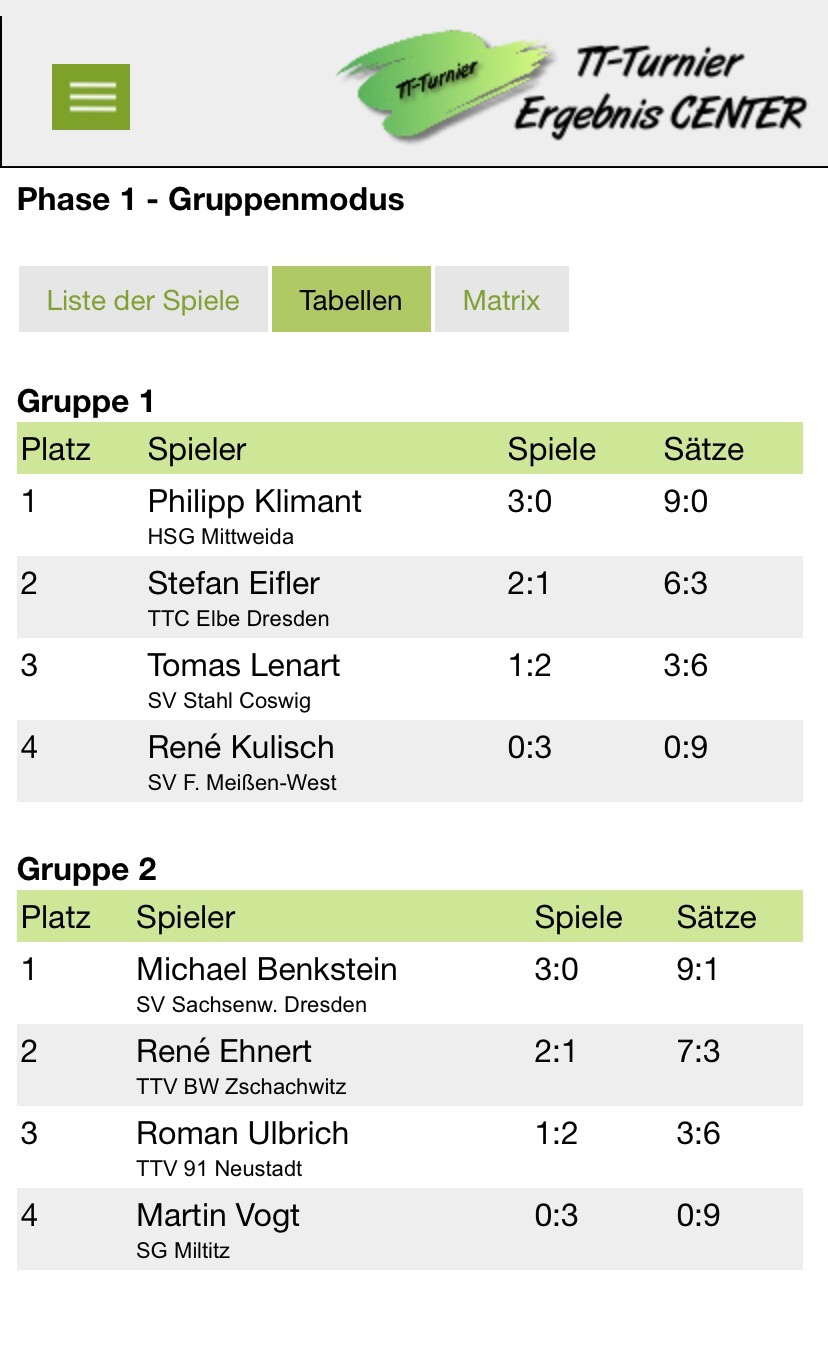Click Sätze column header in Gruppe 2
The height and width of the screenshot is (1355, 828).
point(717,917)
